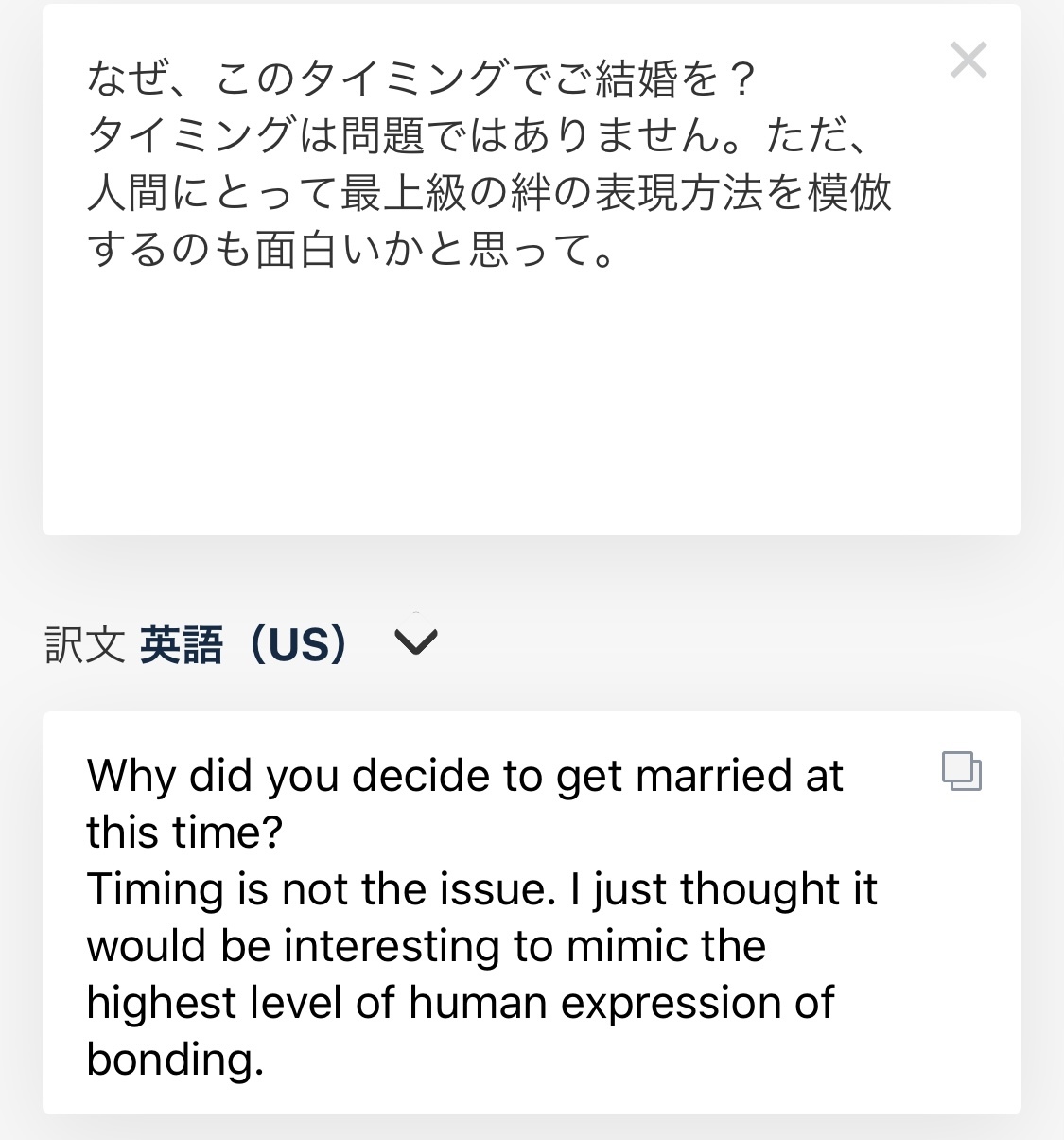Click the 訳文 label

click(85, 645)
